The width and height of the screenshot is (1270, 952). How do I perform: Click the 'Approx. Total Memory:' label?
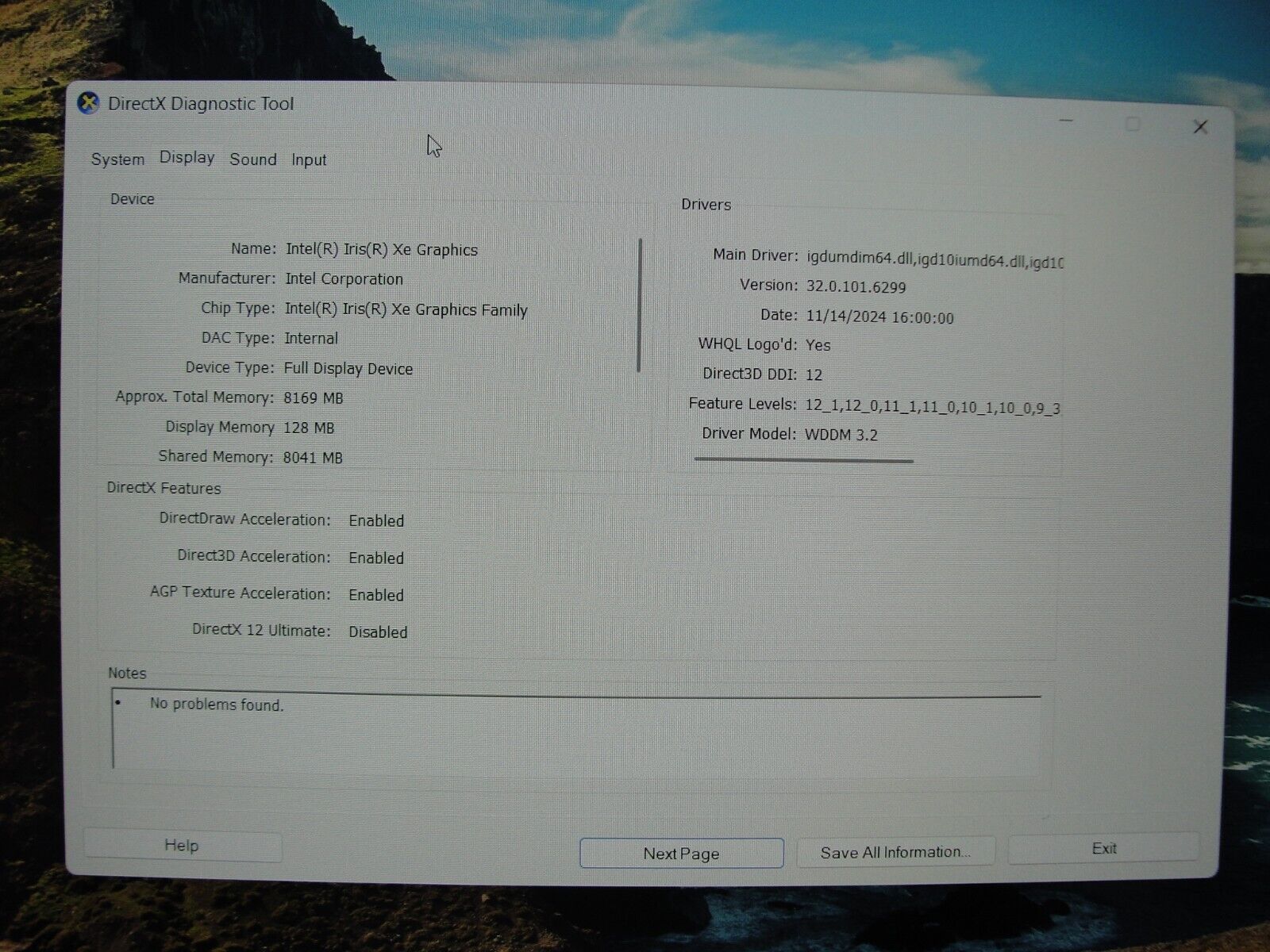click(x=194, y=397)
